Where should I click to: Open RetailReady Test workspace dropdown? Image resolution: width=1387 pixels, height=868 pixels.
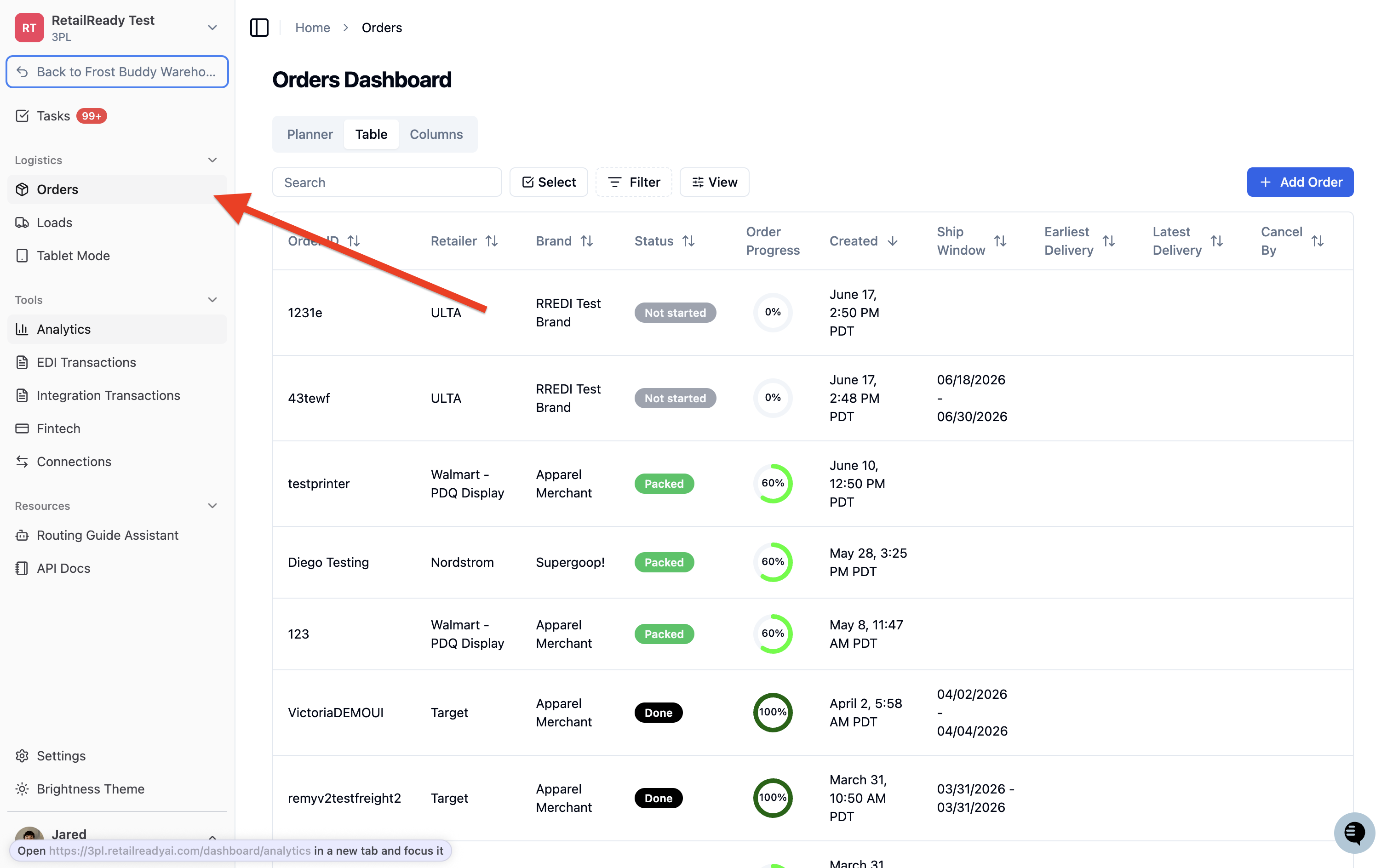coord(212,28)
